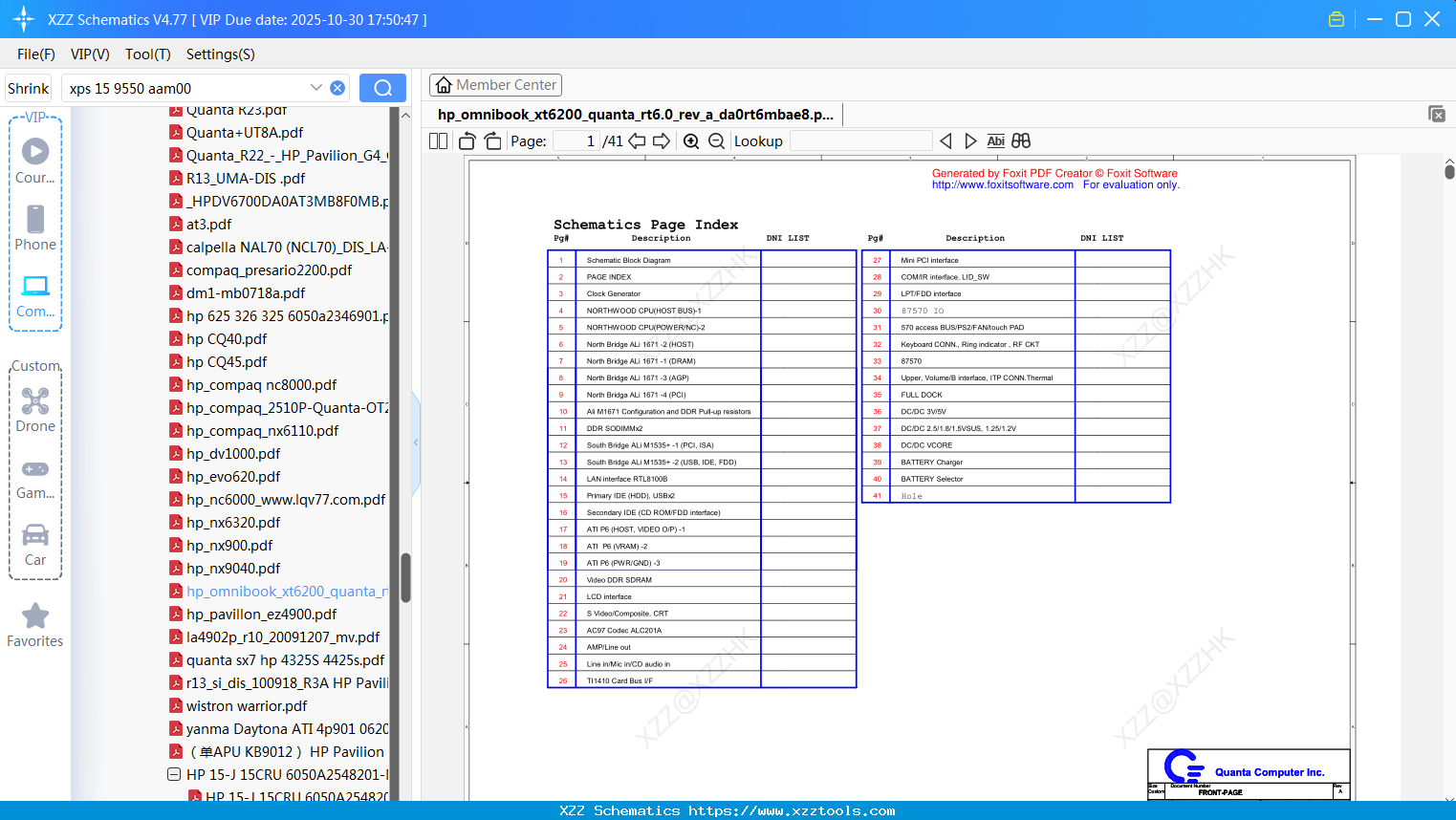Screen dimensions: 1456x820
Task: Click the binoculars search icon
Action: coord(1021,140)
